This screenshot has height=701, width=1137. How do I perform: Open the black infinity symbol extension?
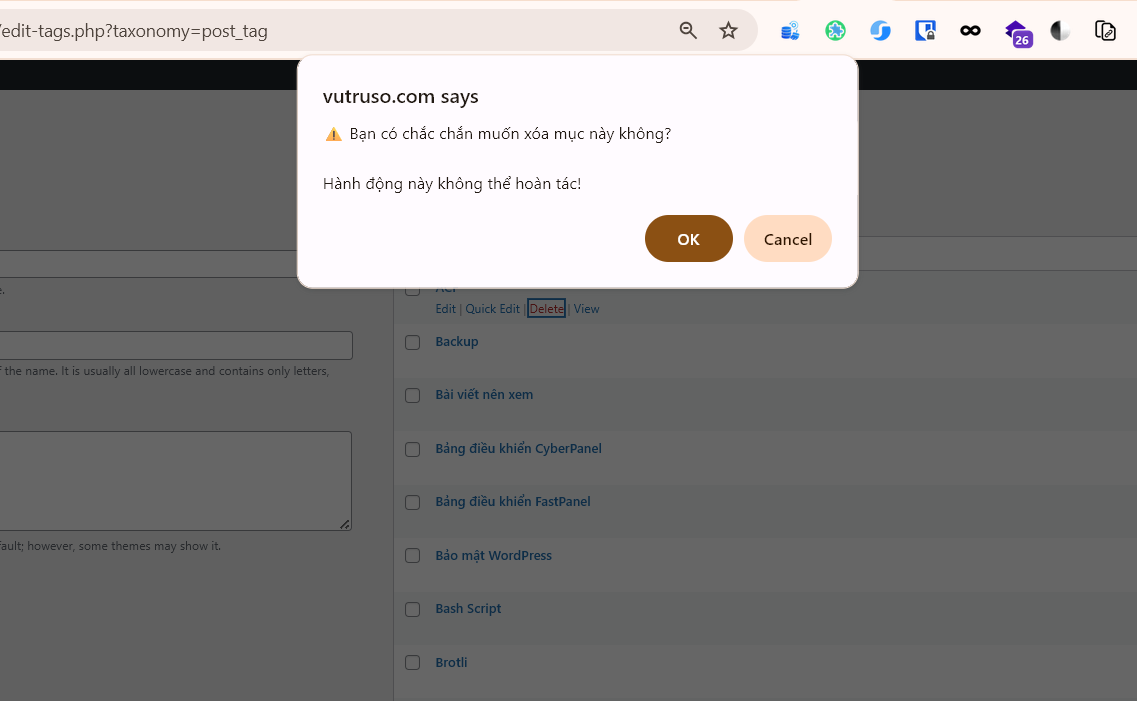(970, 31)
